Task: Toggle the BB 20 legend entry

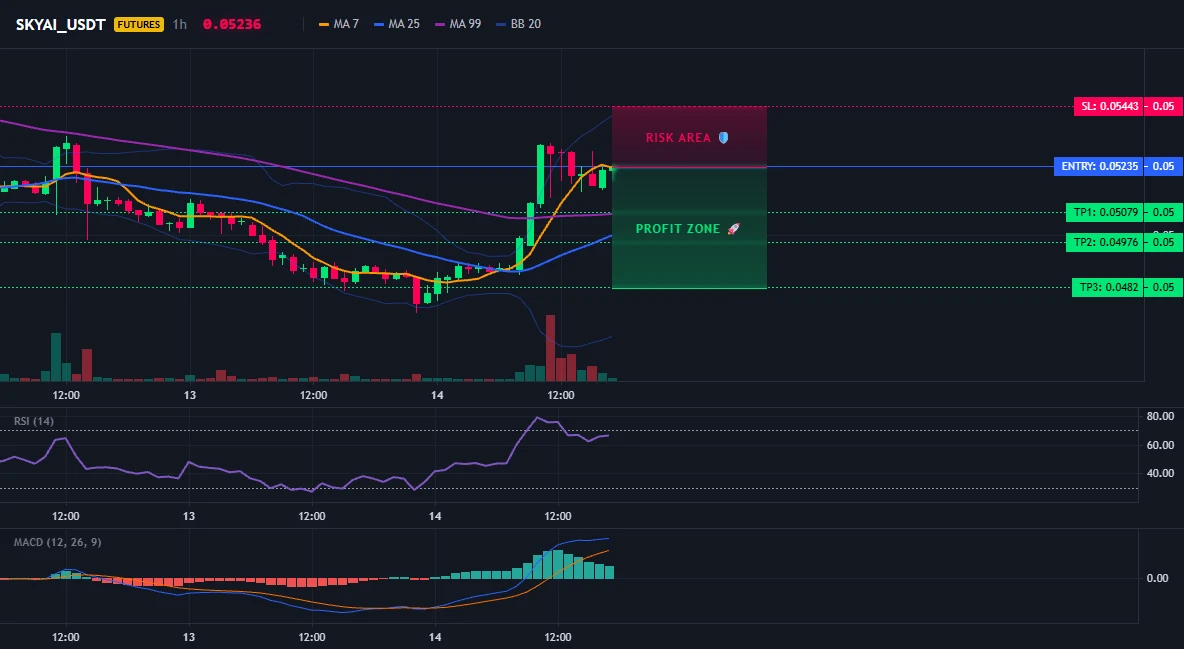Action: tap(519, 24)
